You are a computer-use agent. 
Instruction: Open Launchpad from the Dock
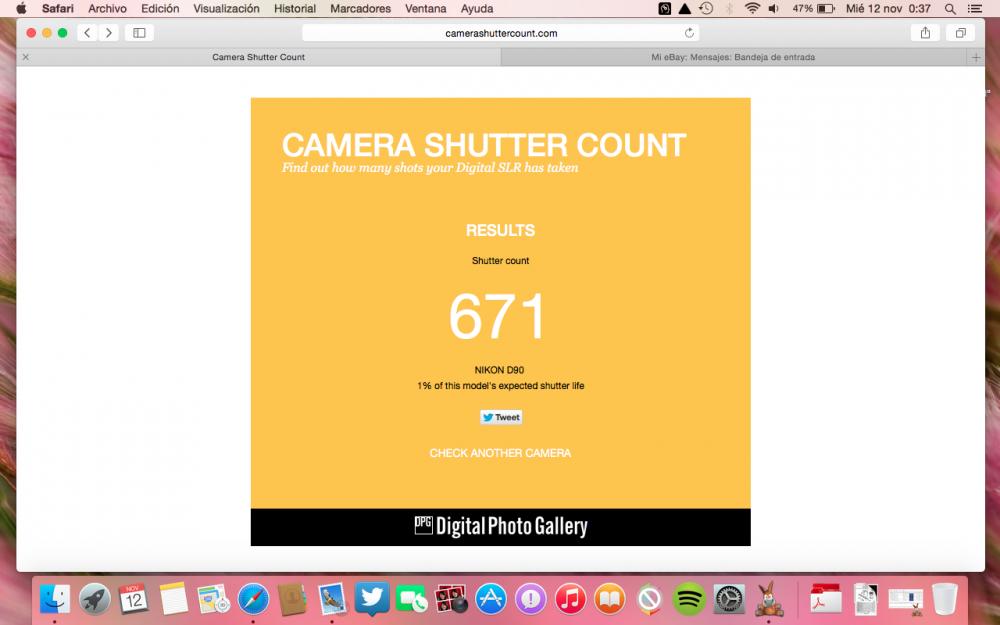[x=94, y=599]
